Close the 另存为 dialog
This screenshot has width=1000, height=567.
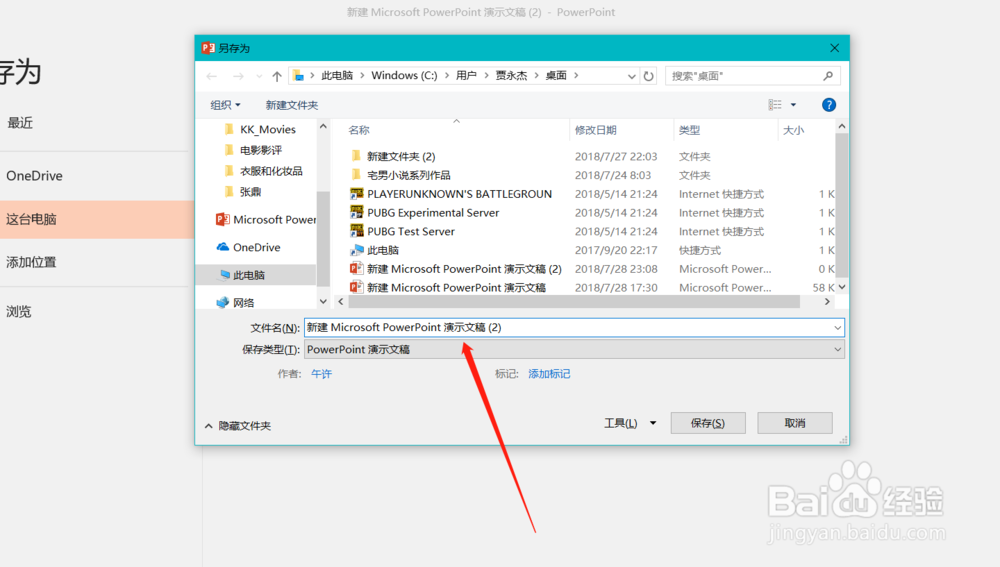834,48
